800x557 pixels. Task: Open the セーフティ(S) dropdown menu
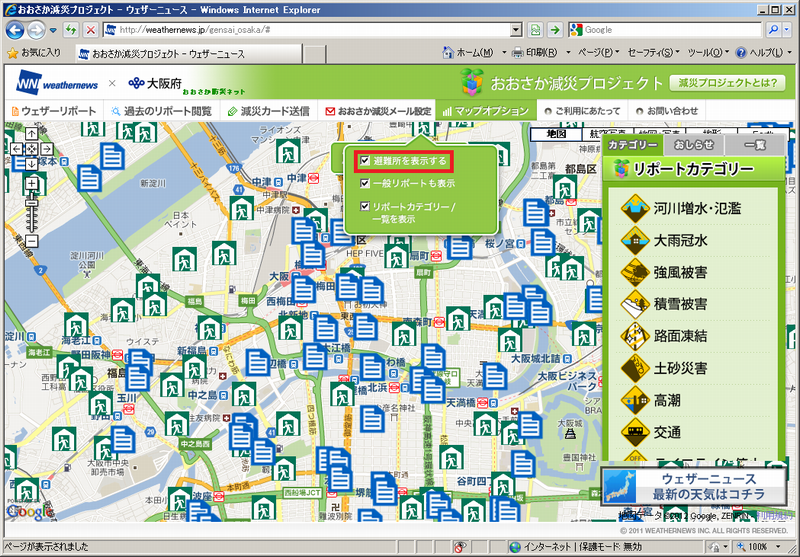pyautogui.click(x=653, y=53)
